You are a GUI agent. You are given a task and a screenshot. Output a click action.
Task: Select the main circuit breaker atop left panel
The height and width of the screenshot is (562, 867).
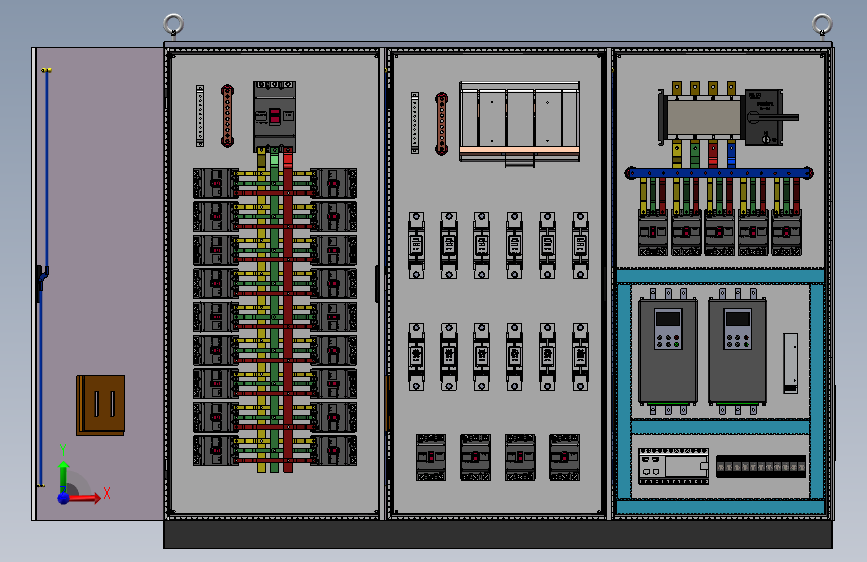click(x=275, y=117)
